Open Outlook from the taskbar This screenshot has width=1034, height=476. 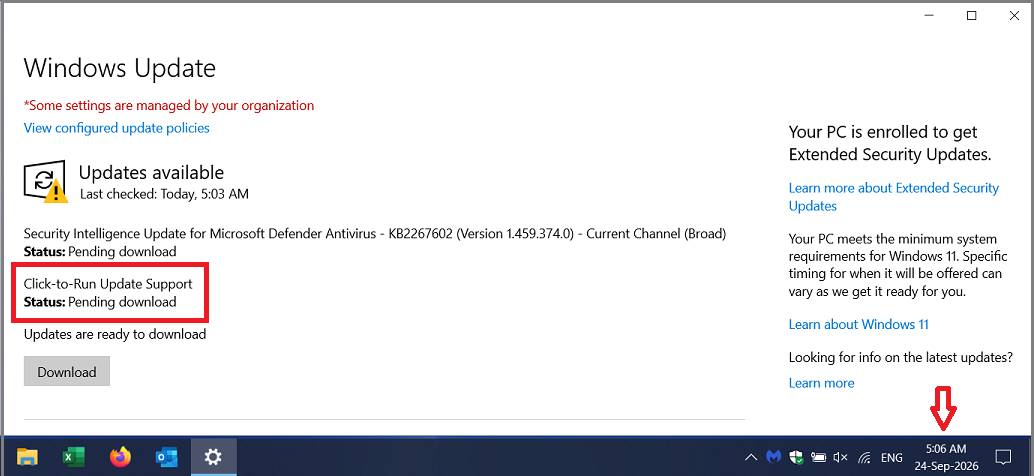pos(166,456)
